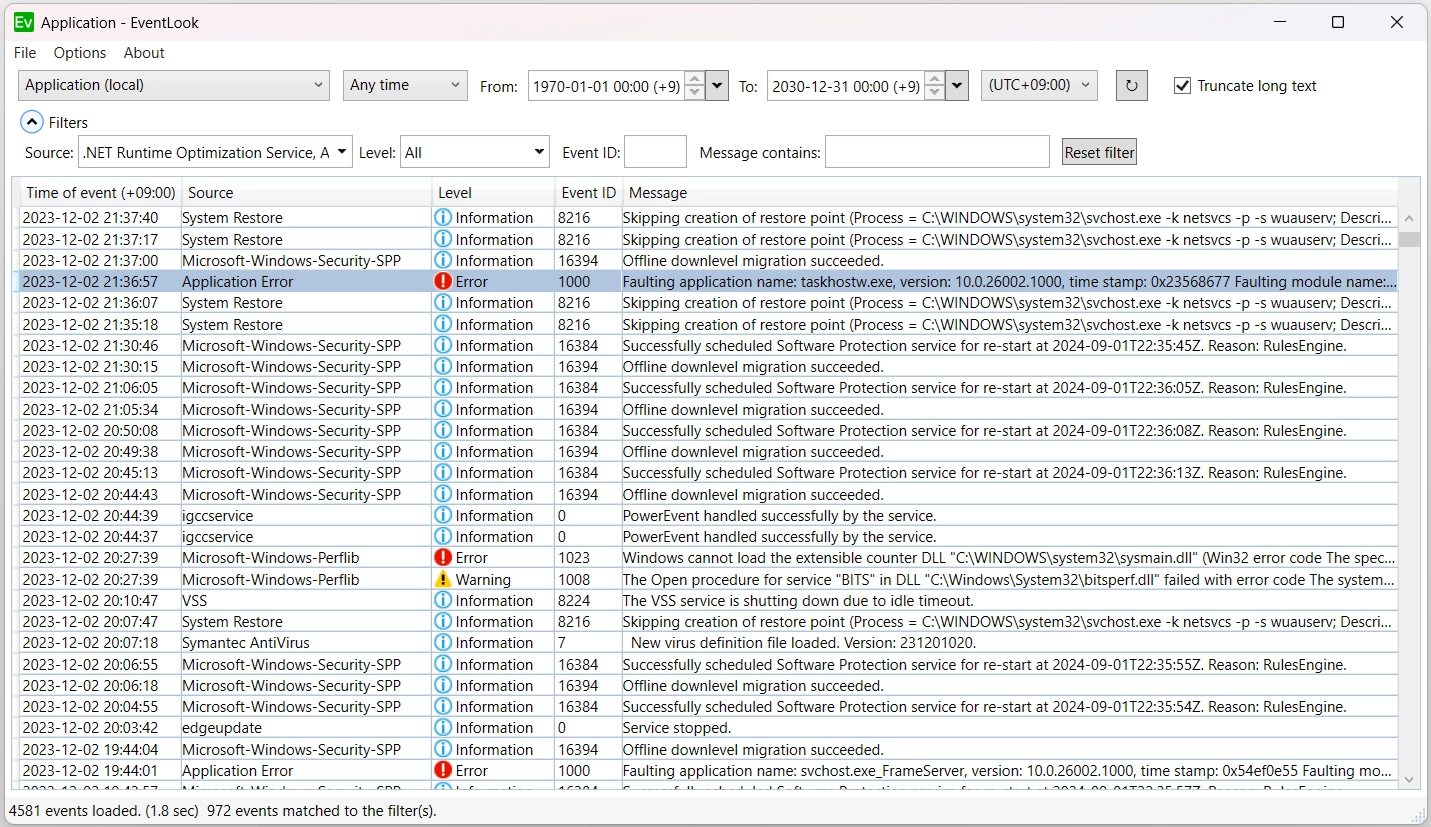Click the Information icon in the 21:30:46 row
1431x827 pixels.
click(443, 346)
